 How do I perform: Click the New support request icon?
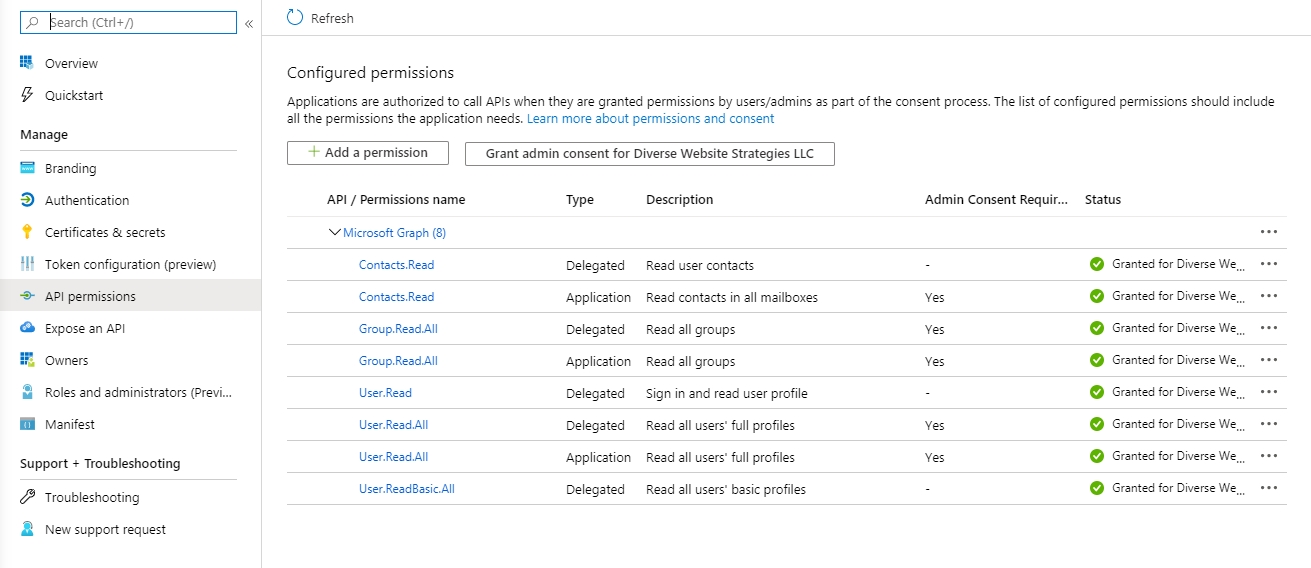tap(27, 529)
